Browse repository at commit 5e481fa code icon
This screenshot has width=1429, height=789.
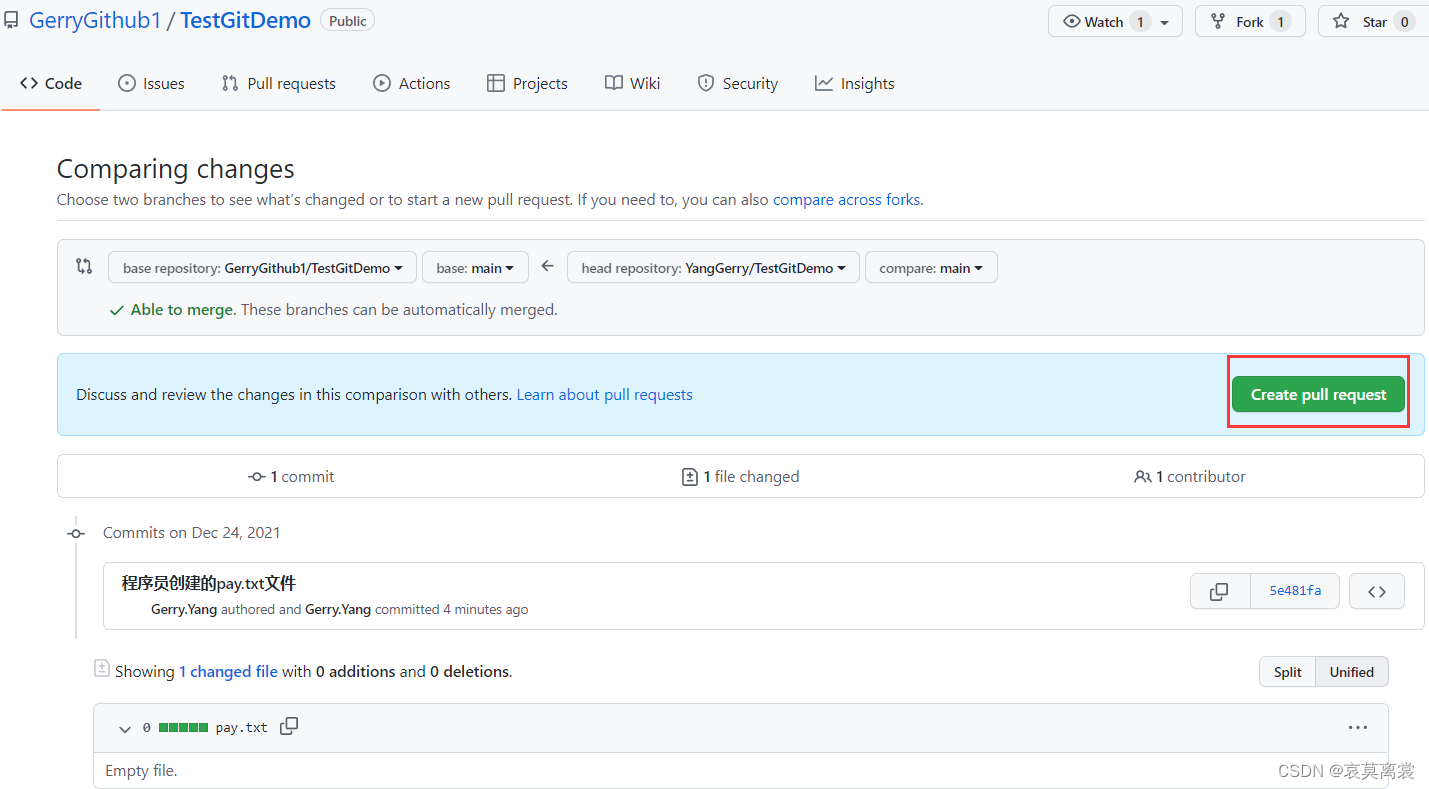1377,591
